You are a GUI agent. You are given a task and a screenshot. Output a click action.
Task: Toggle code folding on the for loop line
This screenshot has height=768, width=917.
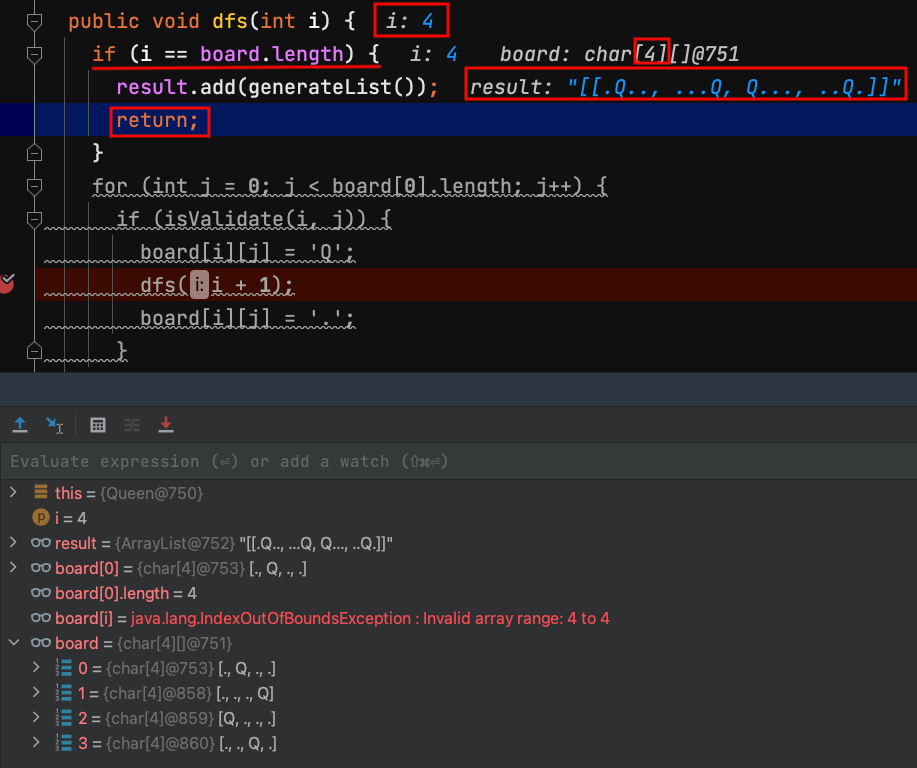(35, 186)
